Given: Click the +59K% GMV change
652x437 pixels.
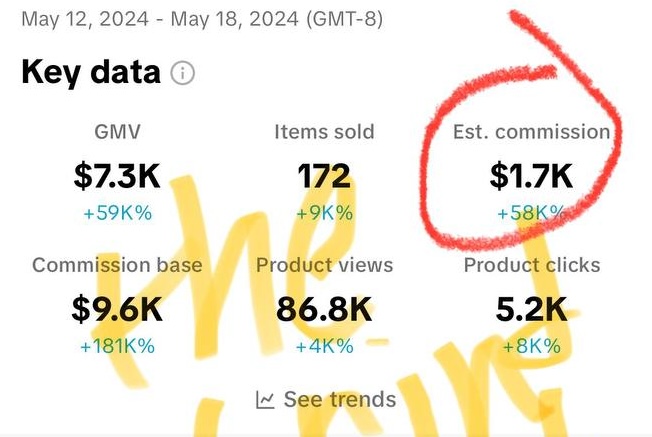Looking at the screenshot, I should coord(117,213).
